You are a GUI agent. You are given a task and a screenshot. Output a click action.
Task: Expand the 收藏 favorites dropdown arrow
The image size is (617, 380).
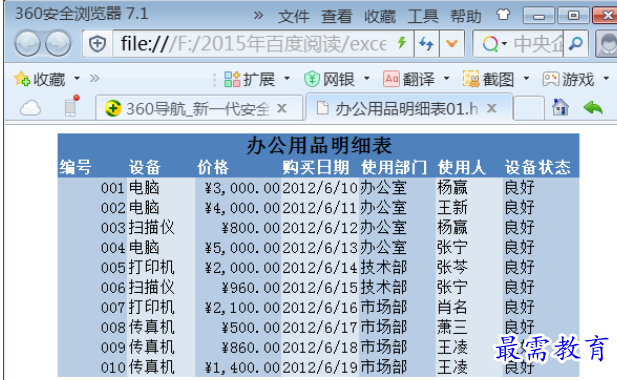[77, 78]
